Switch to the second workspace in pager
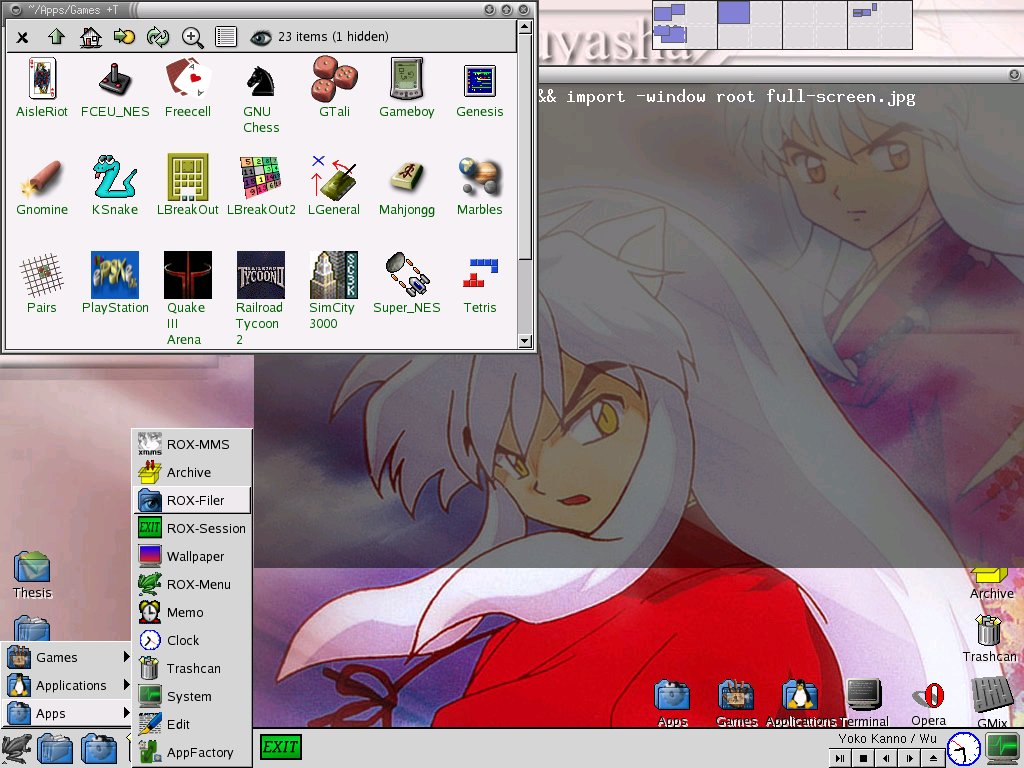Image resolution: width=1024 pixels, height=768 pixels. tap(749, 25)
